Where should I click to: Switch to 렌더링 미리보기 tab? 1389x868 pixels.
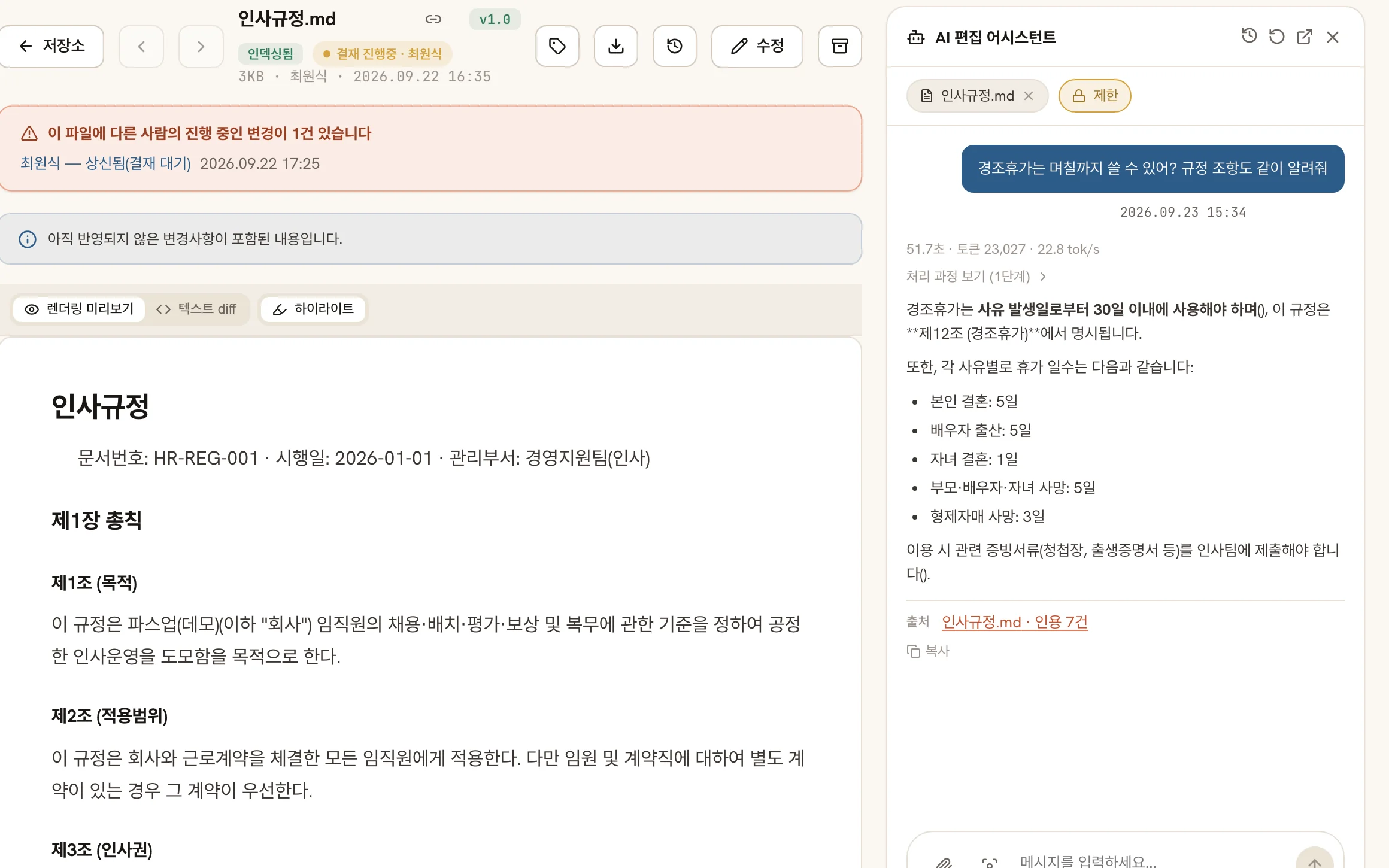[79, 309]
